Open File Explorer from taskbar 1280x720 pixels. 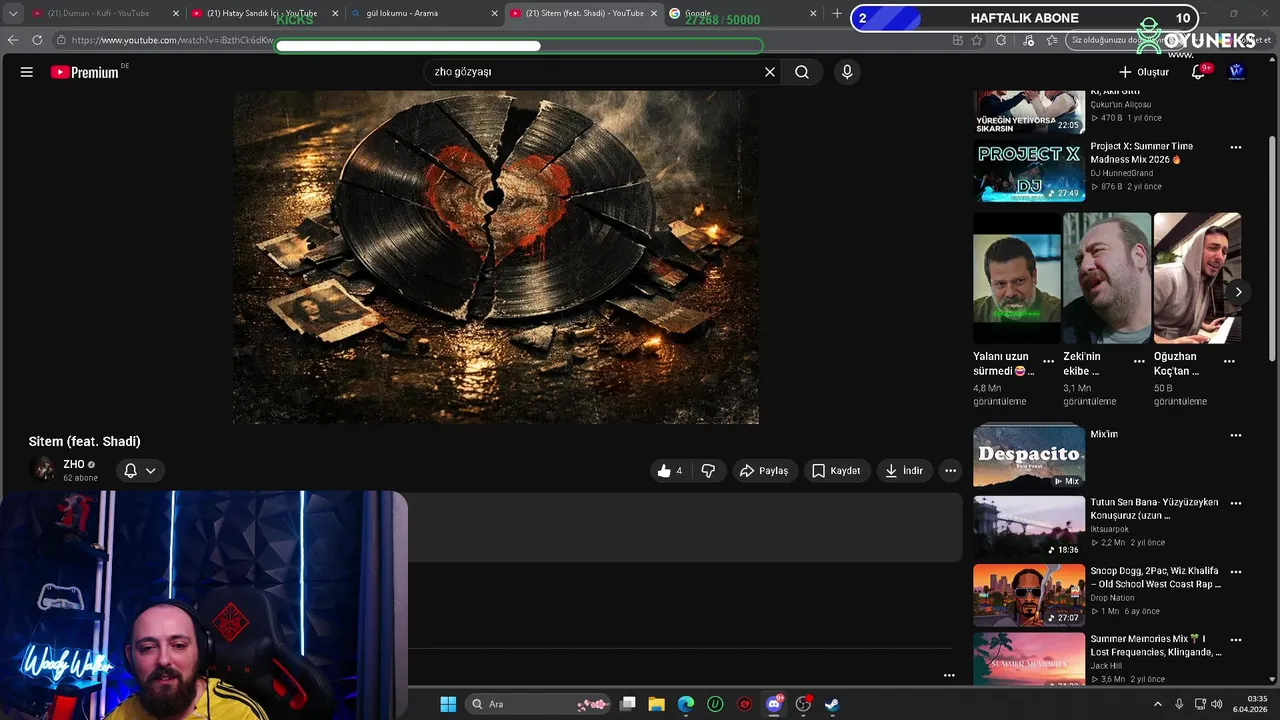(656, 704)
